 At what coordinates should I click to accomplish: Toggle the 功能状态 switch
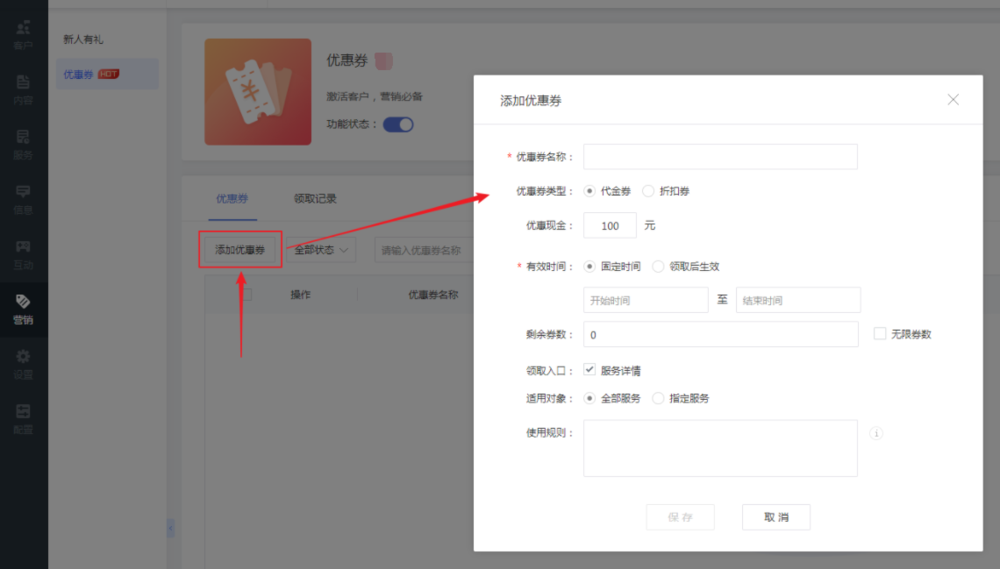coord(398,125)
